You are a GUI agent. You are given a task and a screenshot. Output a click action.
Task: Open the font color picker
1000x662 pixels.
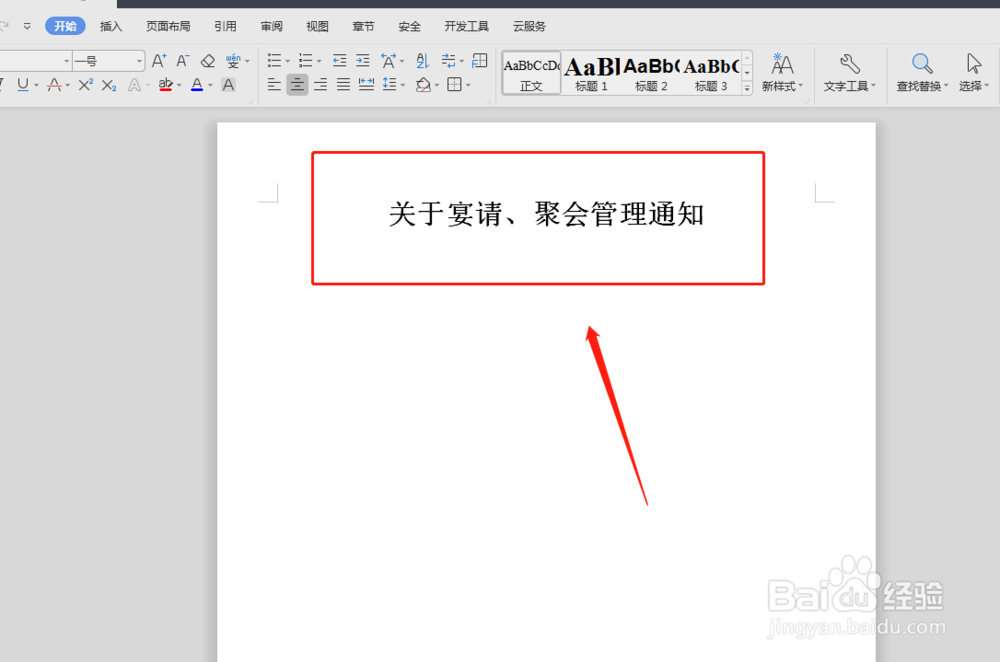point(198,85)
